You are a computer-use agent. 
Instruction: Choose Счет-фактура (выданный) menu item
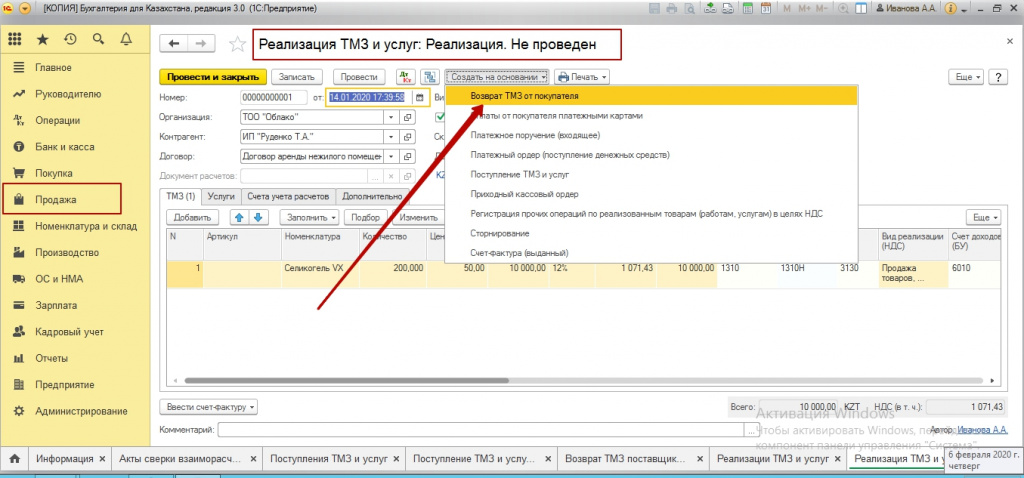click(x=651, y=253)
